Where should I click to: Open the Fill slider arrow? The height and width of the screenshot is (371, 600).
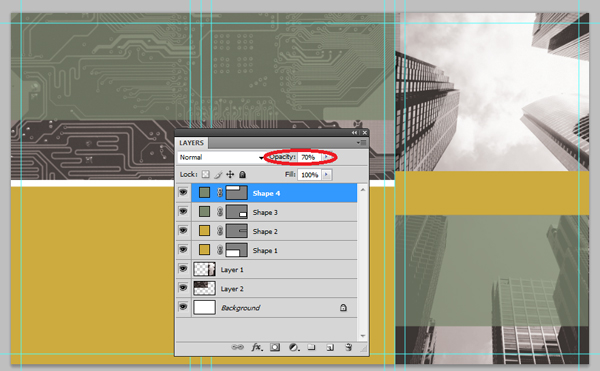click(326, 175)
